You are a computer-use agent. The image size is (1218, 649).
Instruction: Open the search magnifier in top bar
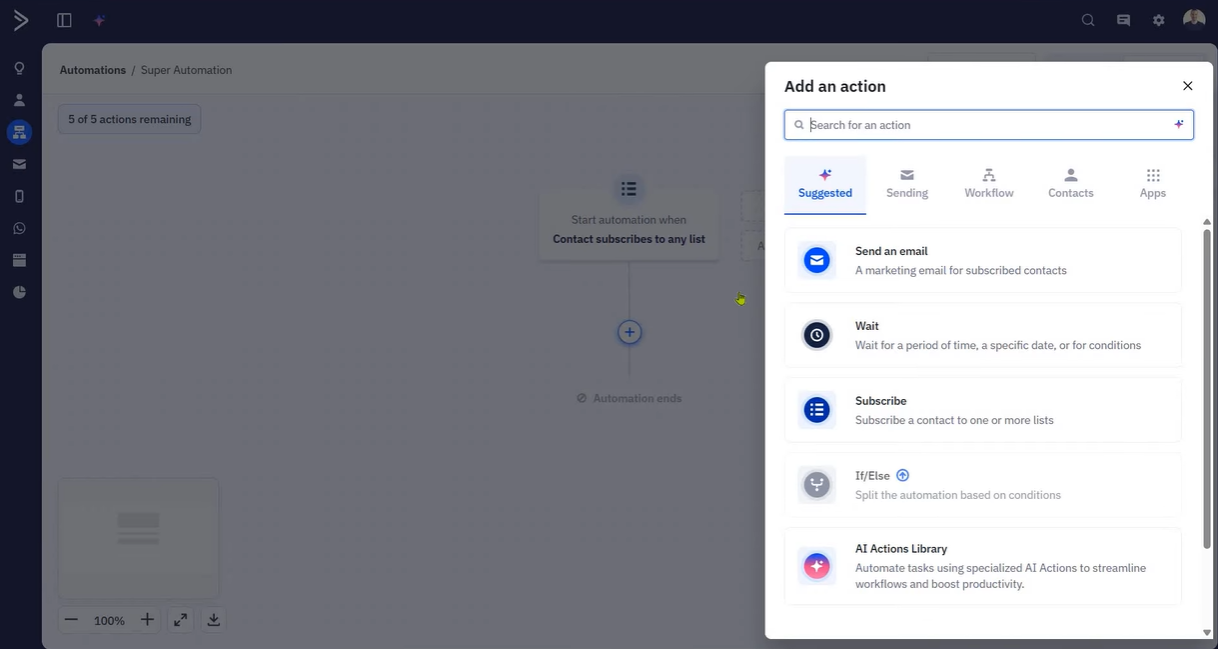[x=1088, y=20]
